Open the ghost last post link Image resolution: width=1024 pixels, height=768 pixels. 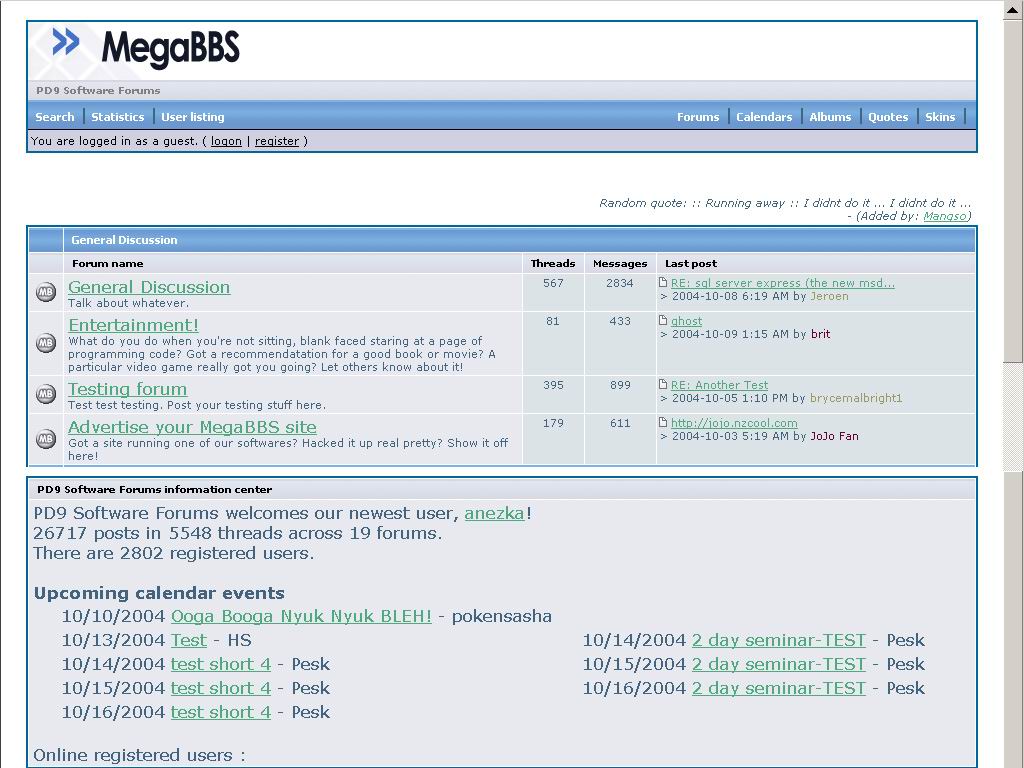[x=686, y=321]
